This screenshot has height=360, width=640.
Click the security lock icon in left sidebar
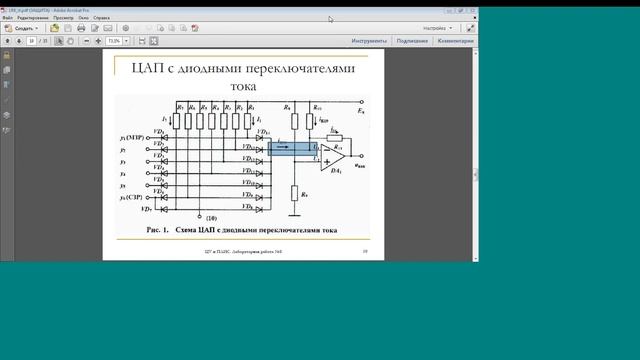point(7,56)
